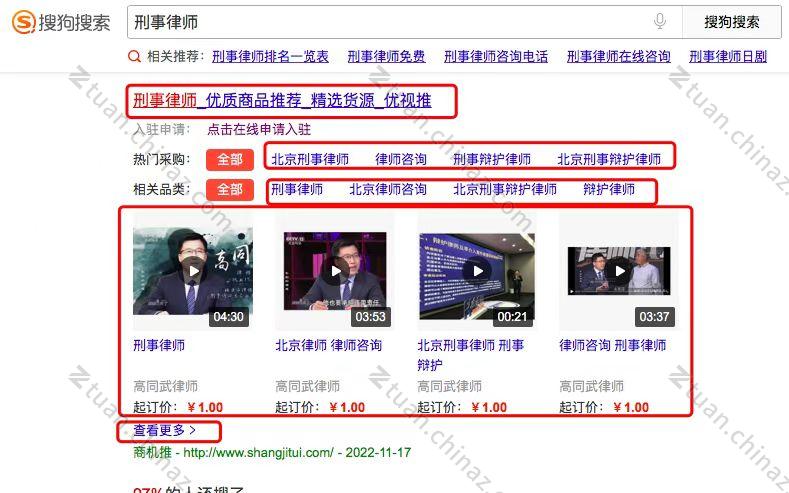
Task: Play the 03:37 律师咨询 刑事律师 video
Action: (619, 271)
